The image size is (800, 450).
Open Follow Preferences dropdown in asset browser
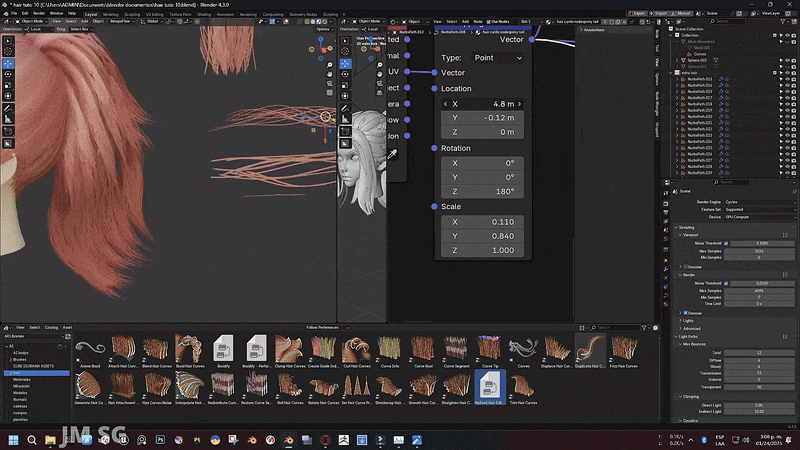(327, 328)
